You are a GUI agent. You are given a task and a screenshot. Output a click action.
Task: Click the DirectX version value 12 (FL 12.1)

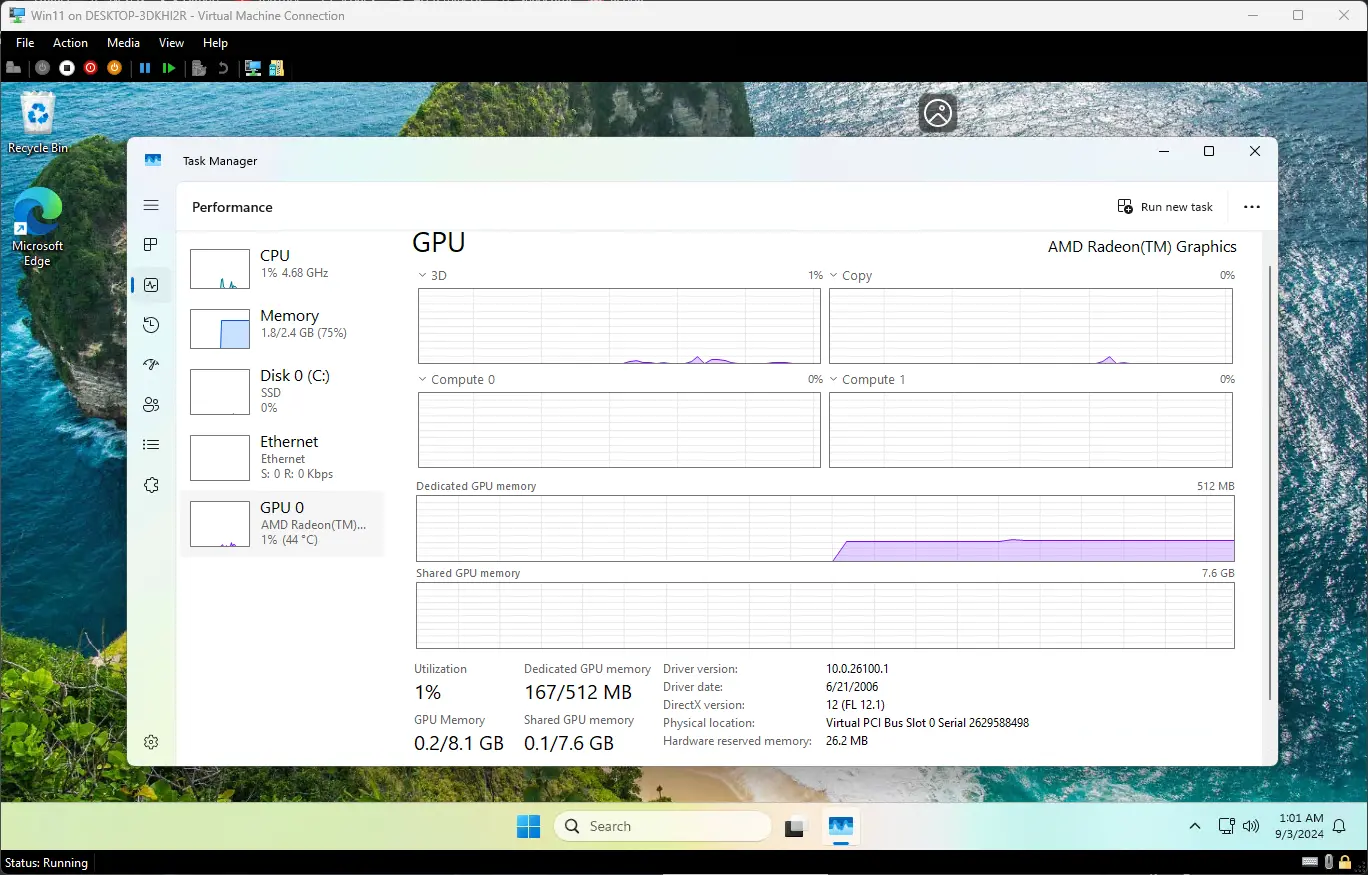click(855, 705)
